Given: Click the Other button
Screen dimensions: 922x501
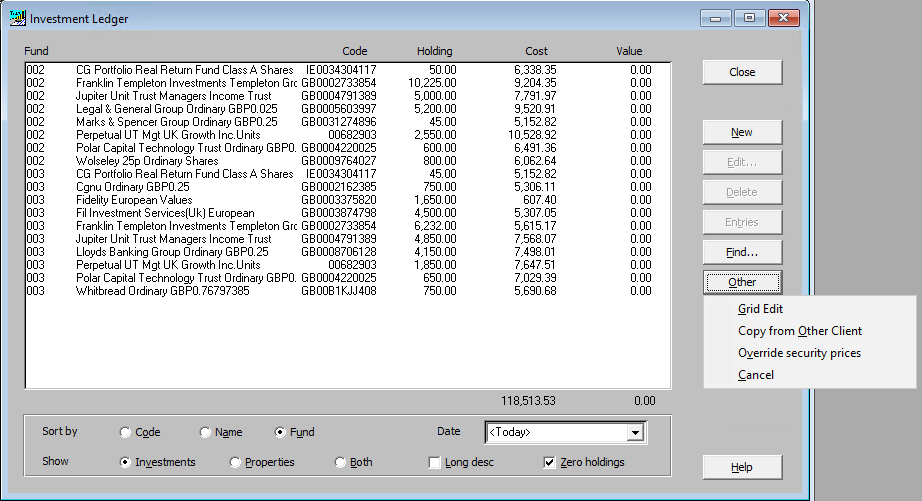Looking at the screenshot, I should 742,282.
